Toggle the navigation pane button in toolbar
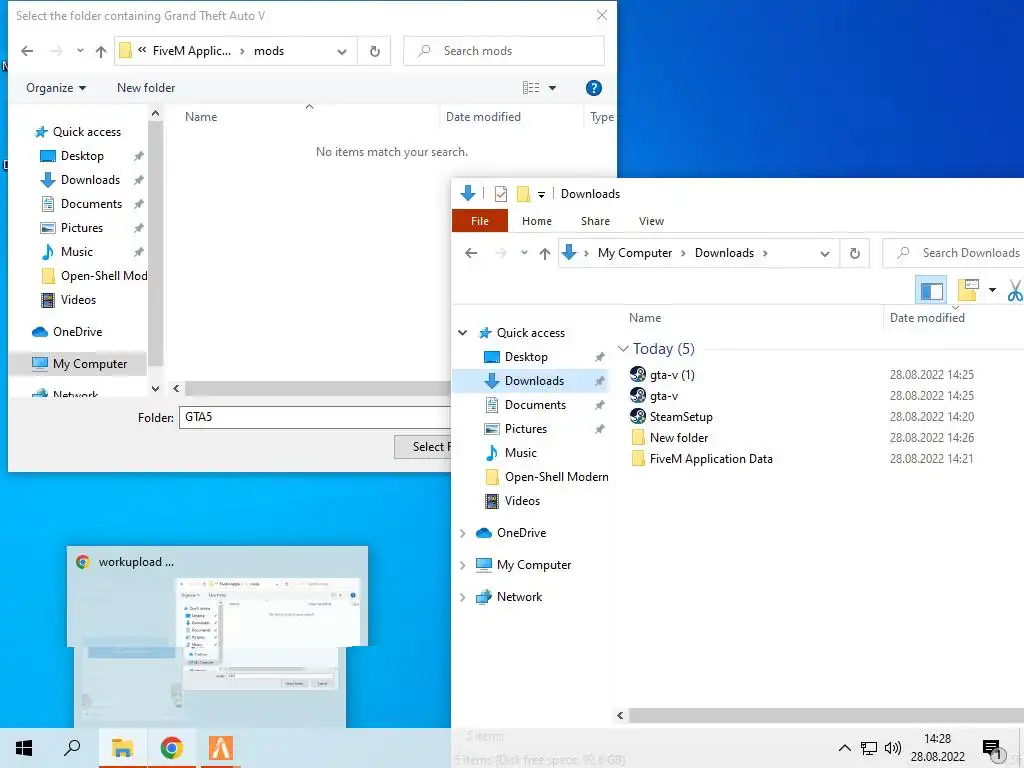The height and width of the screenshot is (768, 1024). pyautogui.click(x=931, y=291)
